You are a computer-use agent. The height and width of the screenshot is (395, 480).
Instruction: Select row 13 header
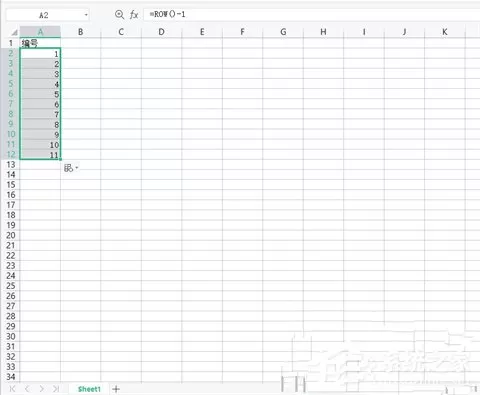pos(11,164)
